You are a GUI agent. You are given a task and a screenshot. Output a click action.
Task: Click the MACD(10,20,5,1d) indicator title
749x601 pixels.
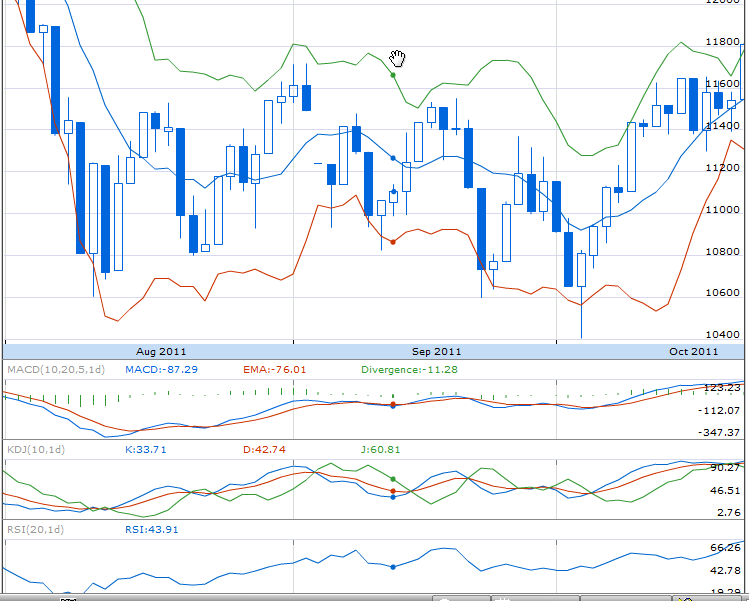tap(56, 369)
